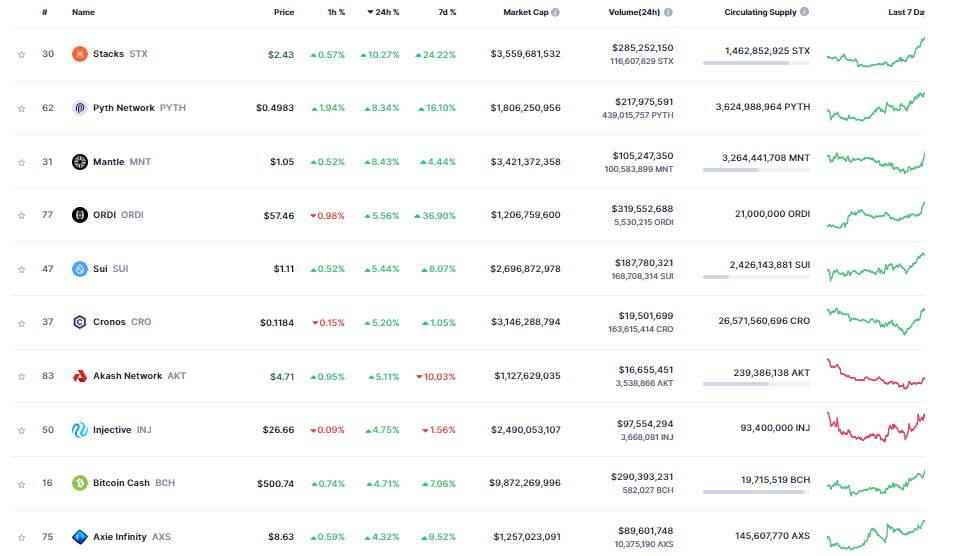
Task: Toggle the Axie Infinity watchlist star
Action: tap(22, 538)
